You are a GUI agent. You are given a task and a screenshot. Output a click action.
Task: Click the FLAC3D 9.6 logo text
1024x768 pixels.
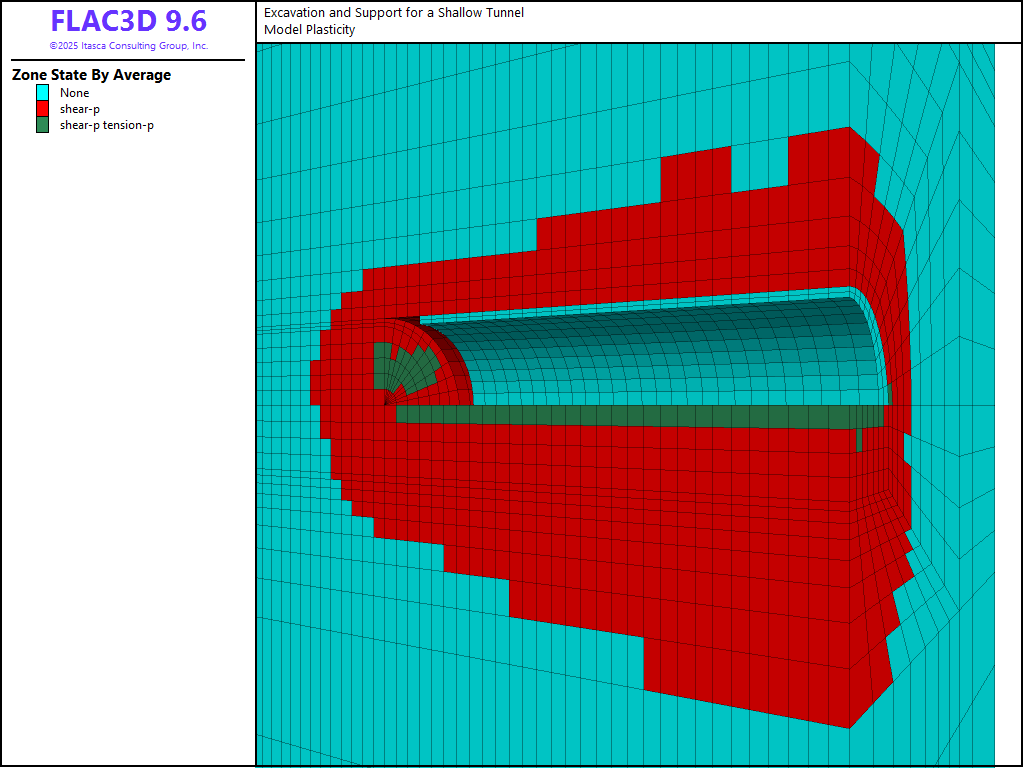(128, 21)
